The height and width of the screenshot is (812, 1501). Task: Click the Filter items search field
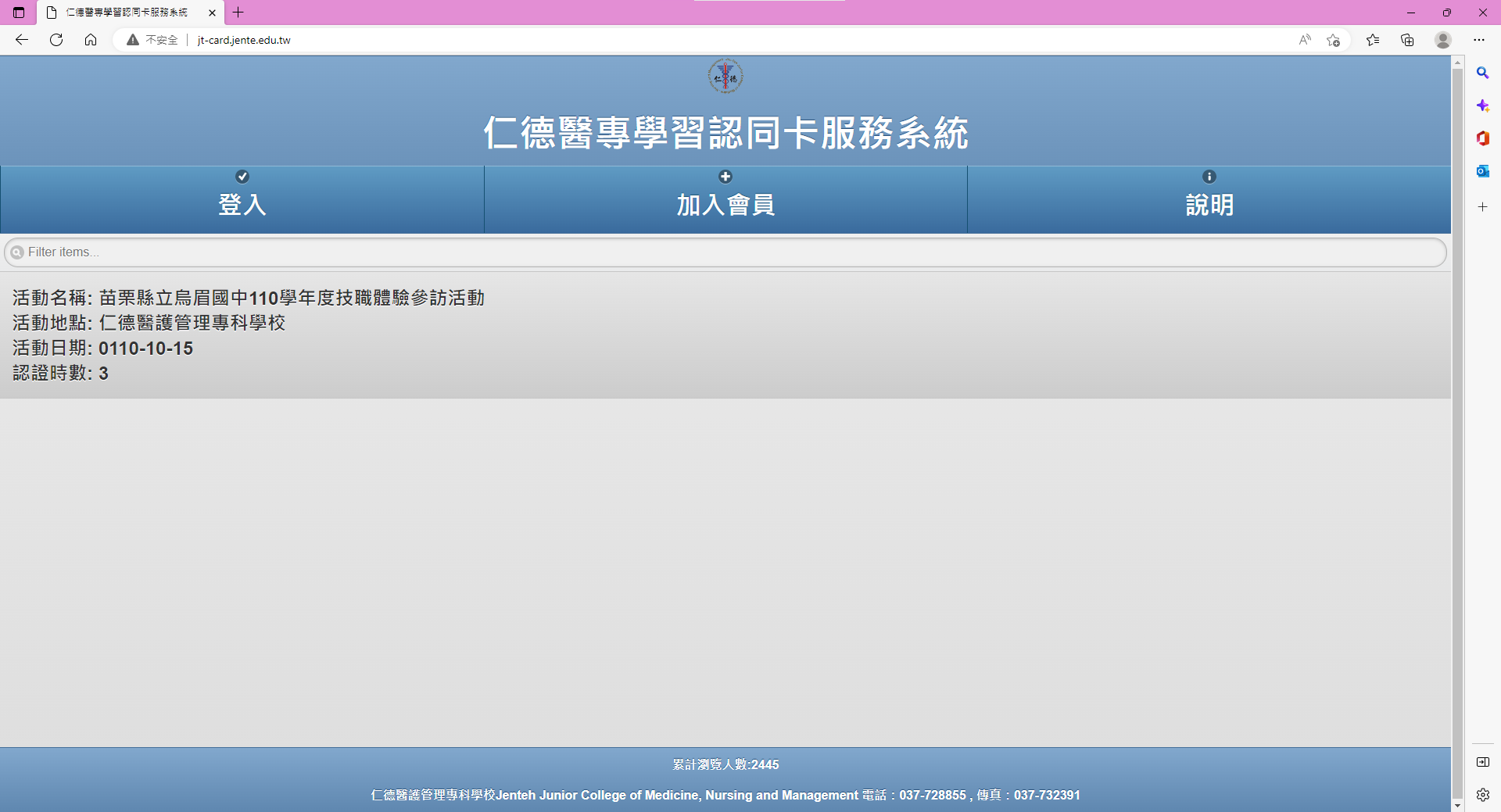[725, 252]
